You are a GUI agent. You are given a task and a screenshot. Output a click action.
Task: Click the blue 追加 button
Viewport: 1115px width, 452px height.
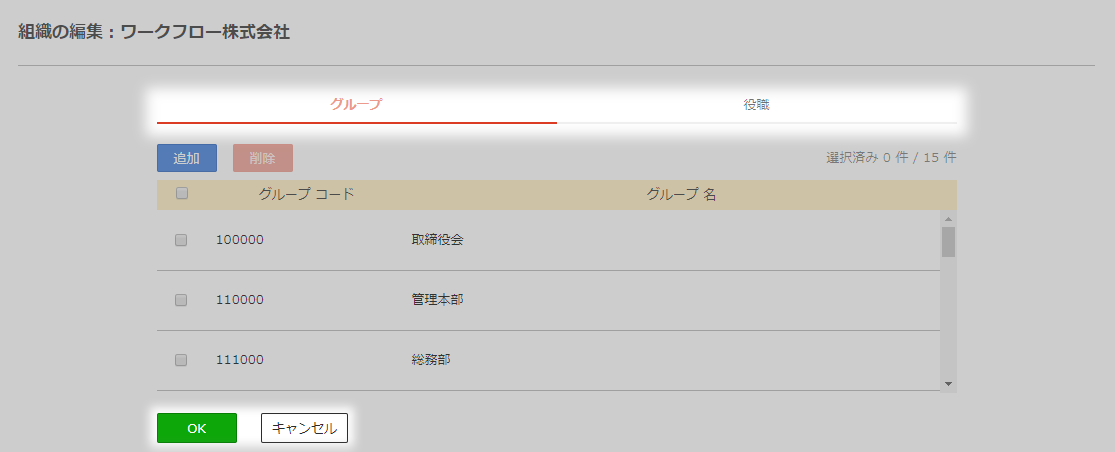pyautogui.click(x=187, y=158)
